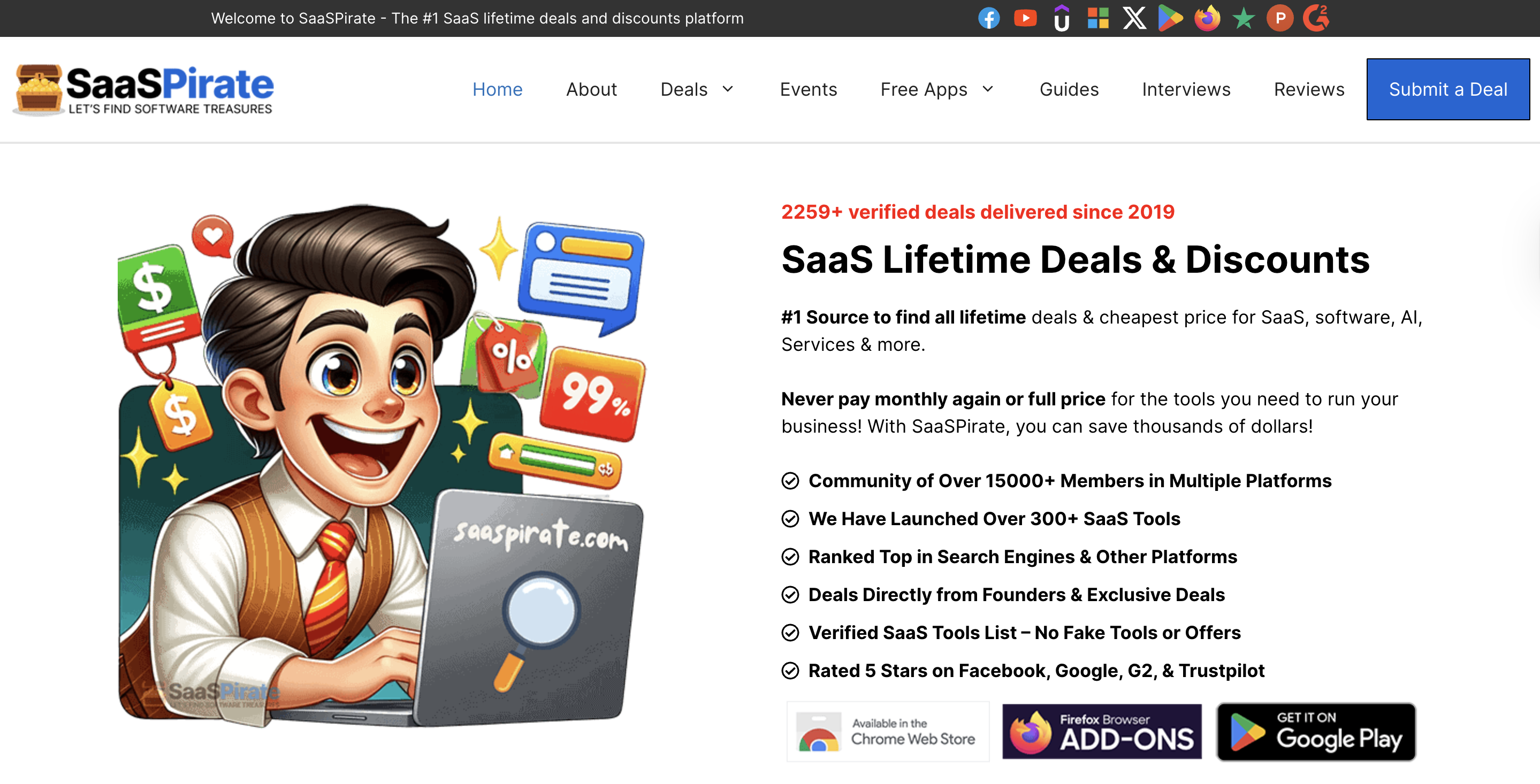Screen dimensions: 1540x784
Task: Click the Google Play triangle icon in top bar
Action: click(1171, 18)
